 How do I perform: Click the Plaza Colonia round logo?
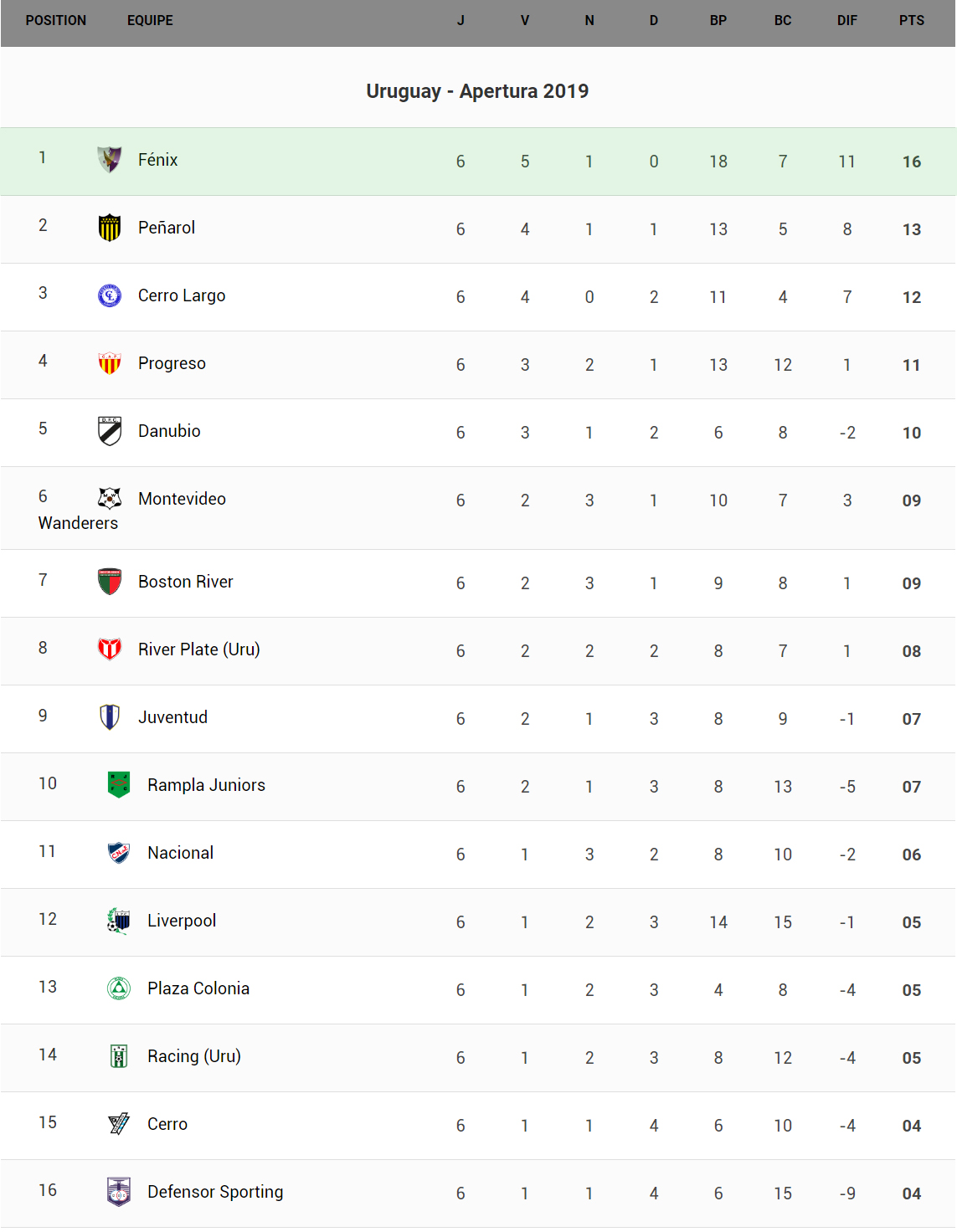pyautogui.click(x=119, y=988)
